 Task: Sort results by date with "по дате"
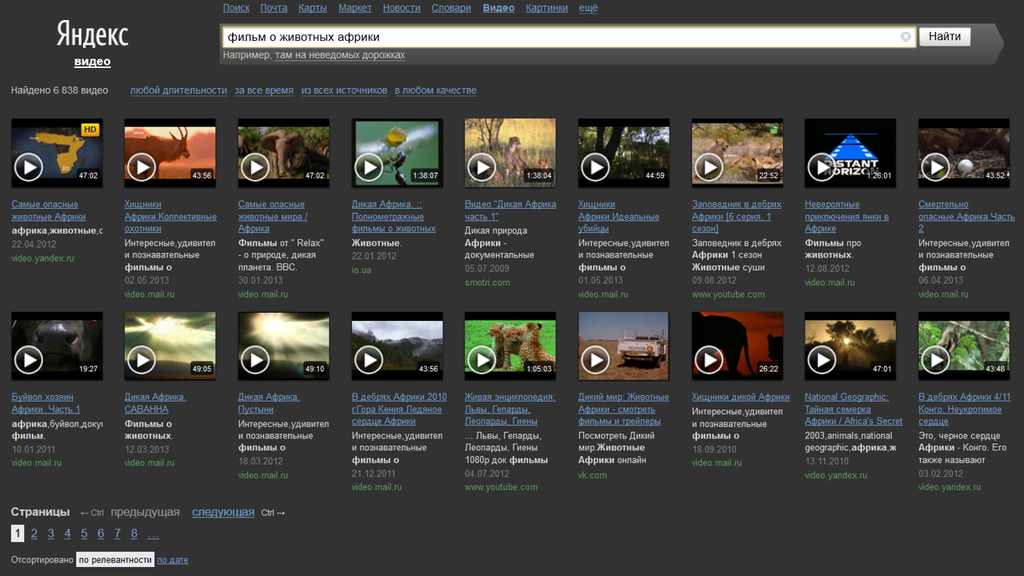(172, 560)
